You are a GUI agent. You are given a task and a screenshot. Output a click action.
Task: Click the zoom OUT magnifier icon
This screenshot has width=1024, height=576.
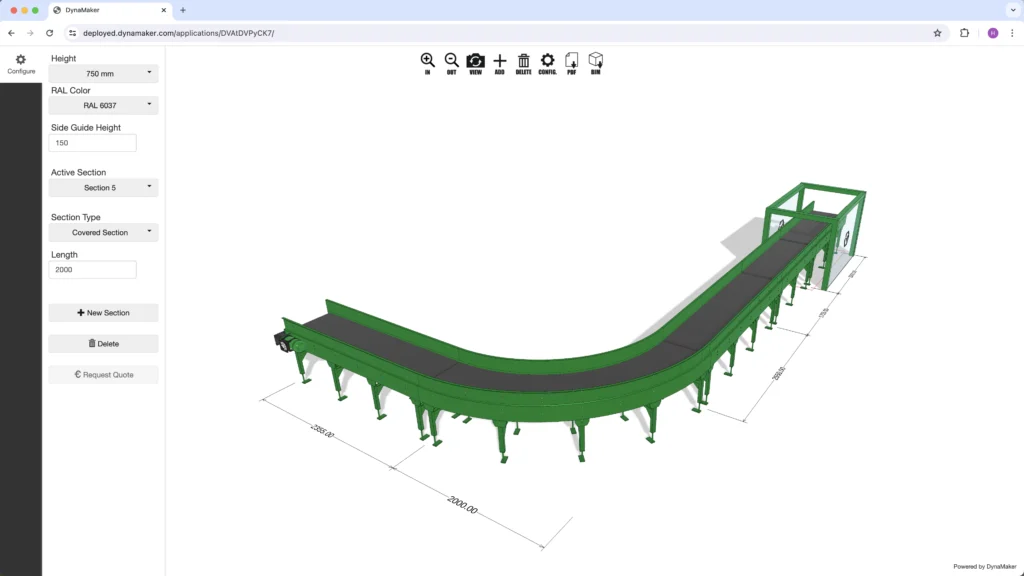(x=451, y=62)
